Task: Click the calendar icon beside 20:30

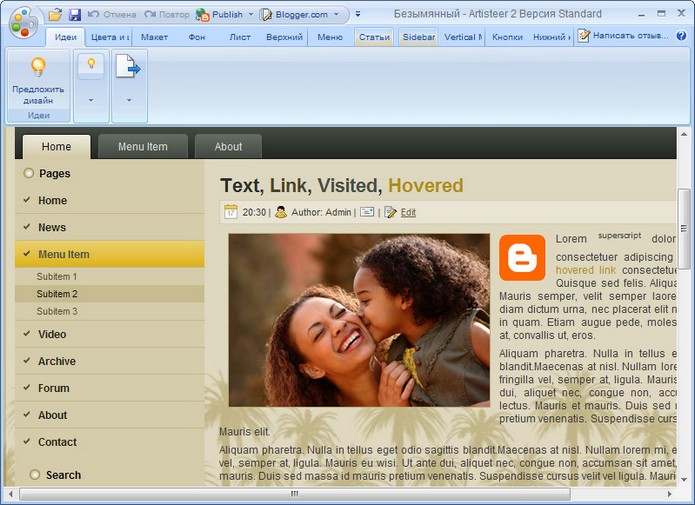Action: (x=230, y=212)
